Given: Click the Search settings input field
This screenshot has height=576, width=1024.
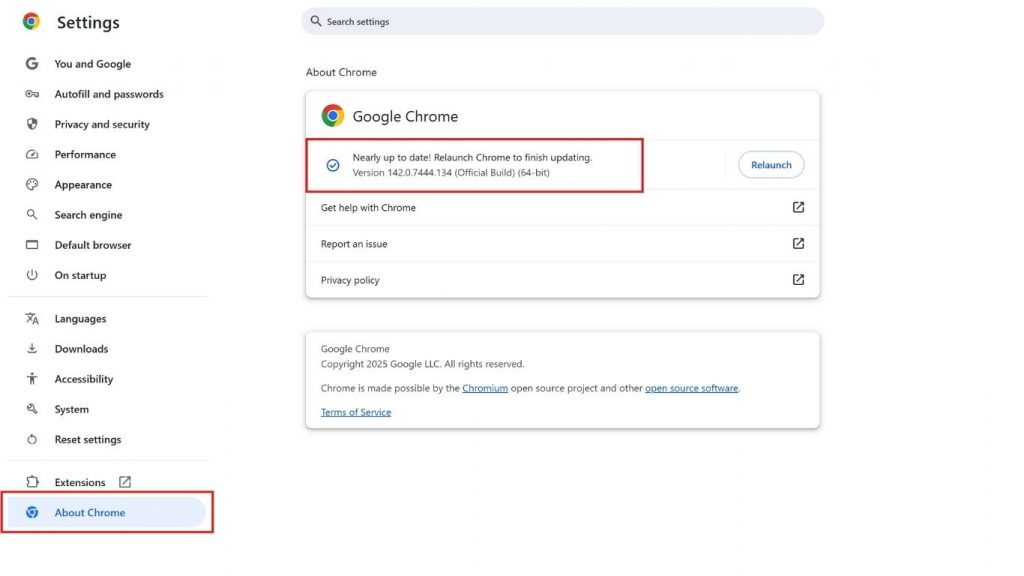Looking at the screenshot, I should click(562, 20).
